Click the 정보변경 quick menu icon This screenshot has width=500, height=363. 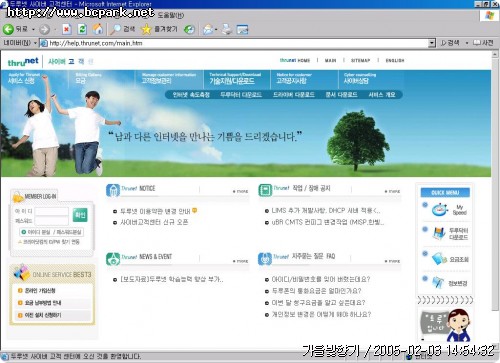438,283
